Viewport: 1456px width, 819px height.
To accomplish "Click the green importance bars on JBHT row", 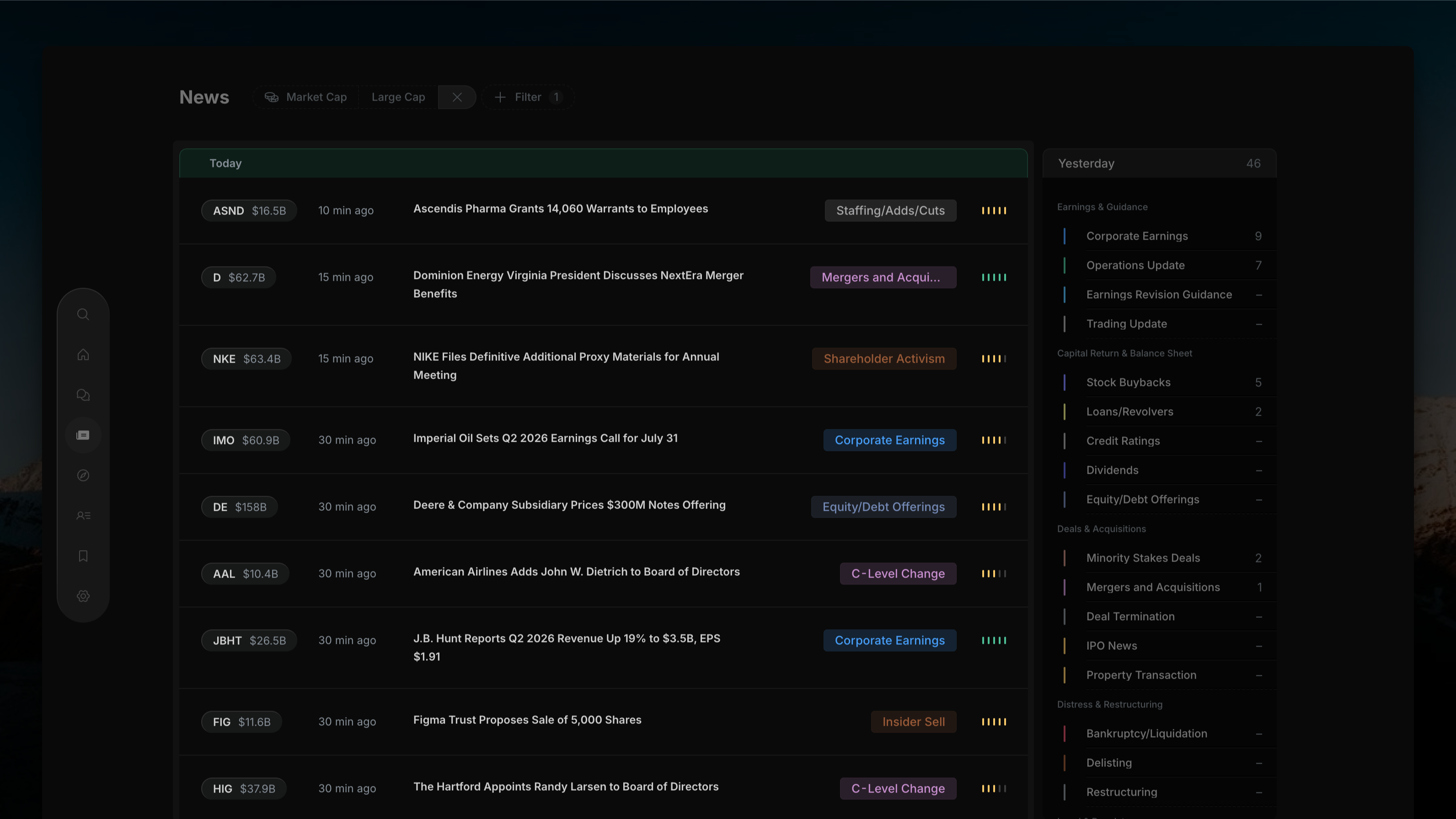I will 994,640.
